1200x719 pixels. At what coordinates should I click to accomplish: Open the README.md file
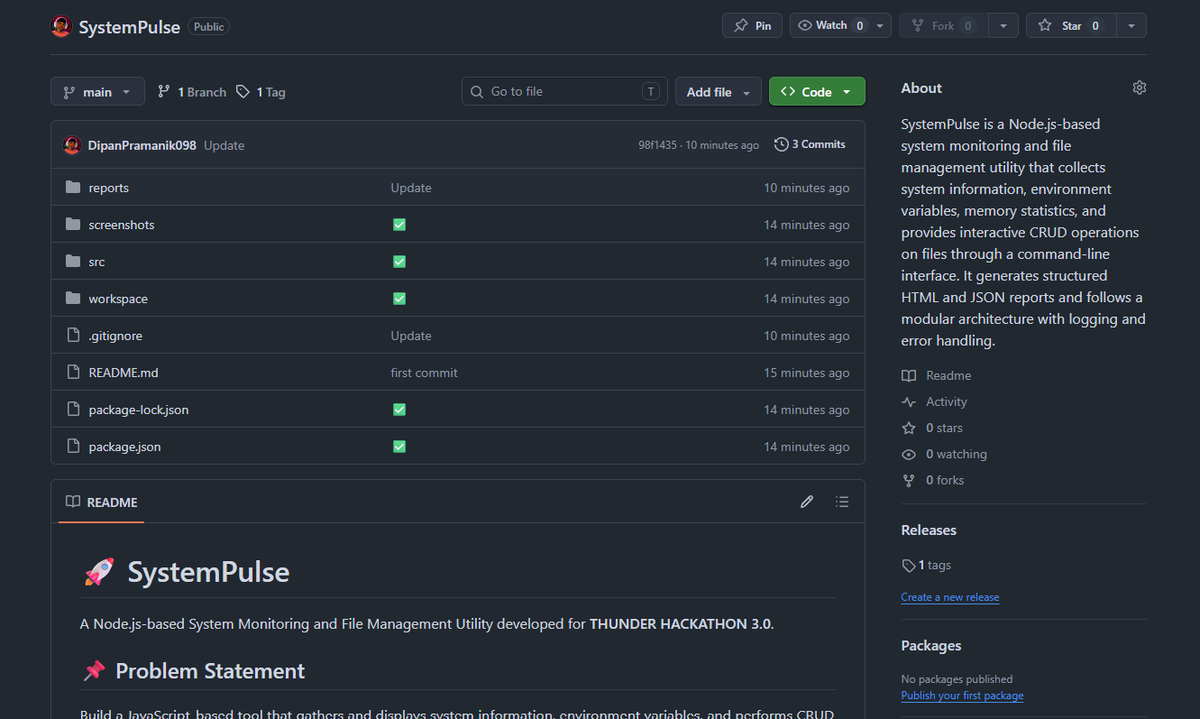(124, 373)
